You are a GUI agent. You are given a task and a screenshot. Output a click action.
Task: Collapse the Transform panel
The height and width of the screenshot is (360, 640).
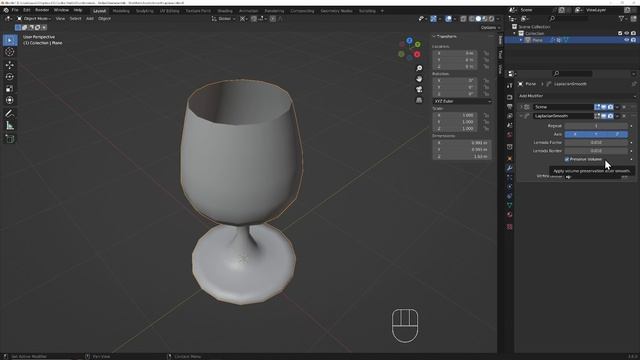tap(434, 37)
